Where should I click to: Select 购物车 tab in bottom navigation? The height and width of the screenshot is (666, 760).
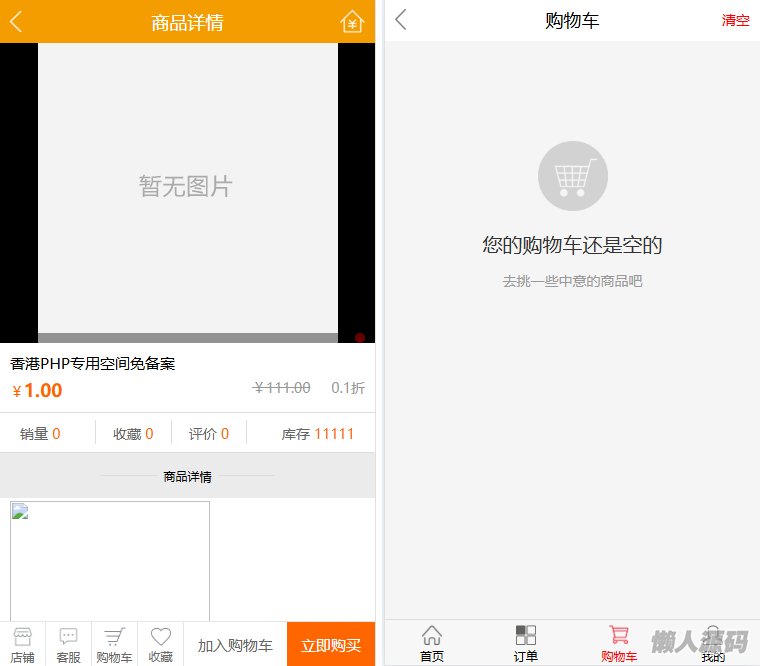pos(619,643)
